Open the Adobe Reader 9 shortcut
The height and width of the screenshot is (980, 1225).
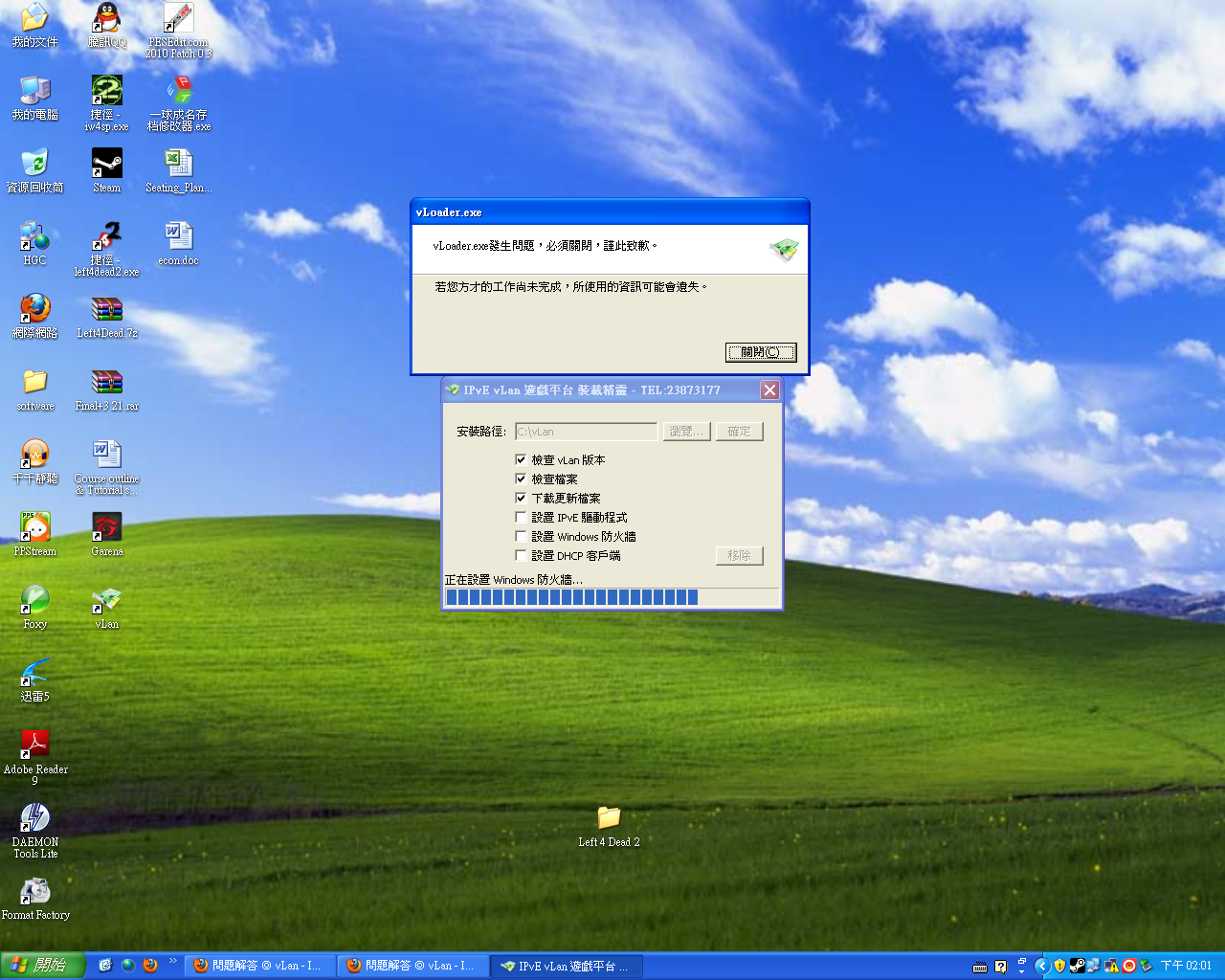(34, 746)
